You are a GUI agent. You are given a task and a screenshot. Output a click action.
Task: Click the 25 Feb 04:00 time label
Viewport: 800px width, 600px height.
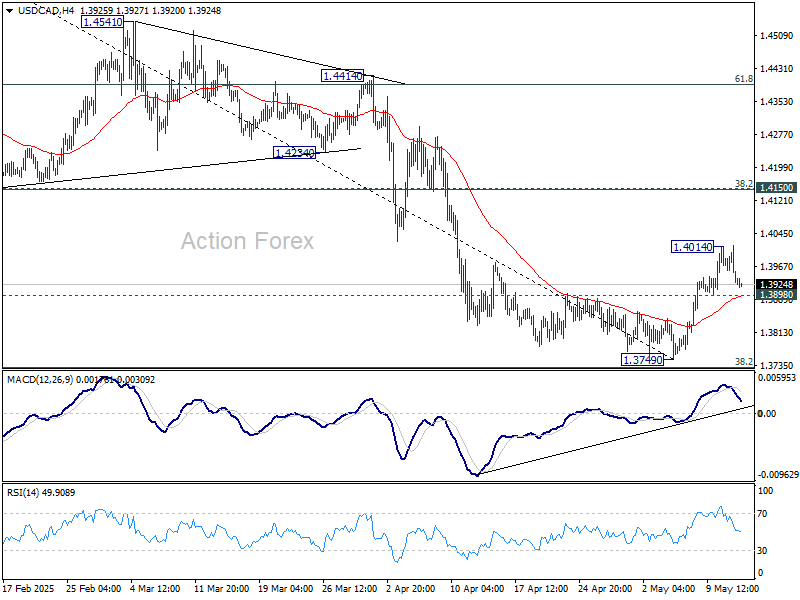coord(93,589)
